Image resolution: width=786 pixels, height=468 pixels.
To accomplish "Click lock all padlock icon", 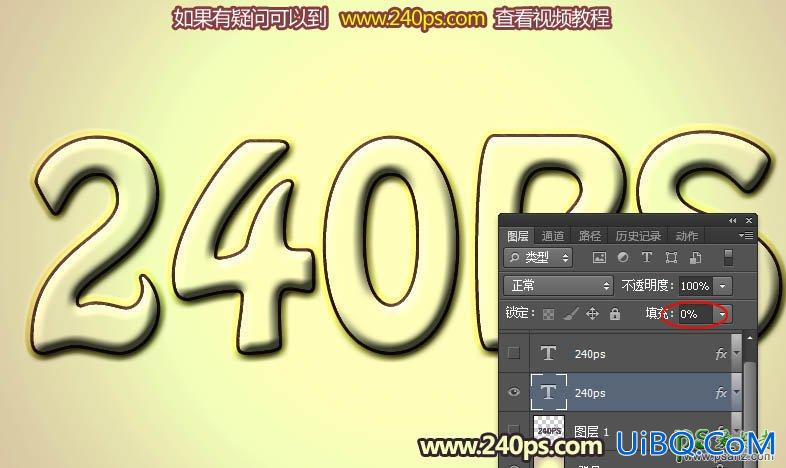I will click(615, 314).
